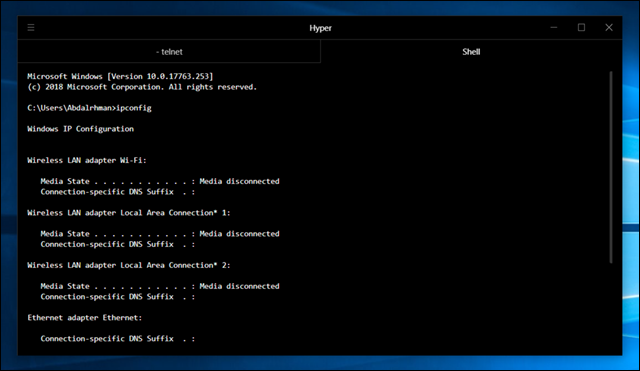This screenshot has height=371, width=640.
Task: Minimize the Hyper window
Action: [553, 27]
